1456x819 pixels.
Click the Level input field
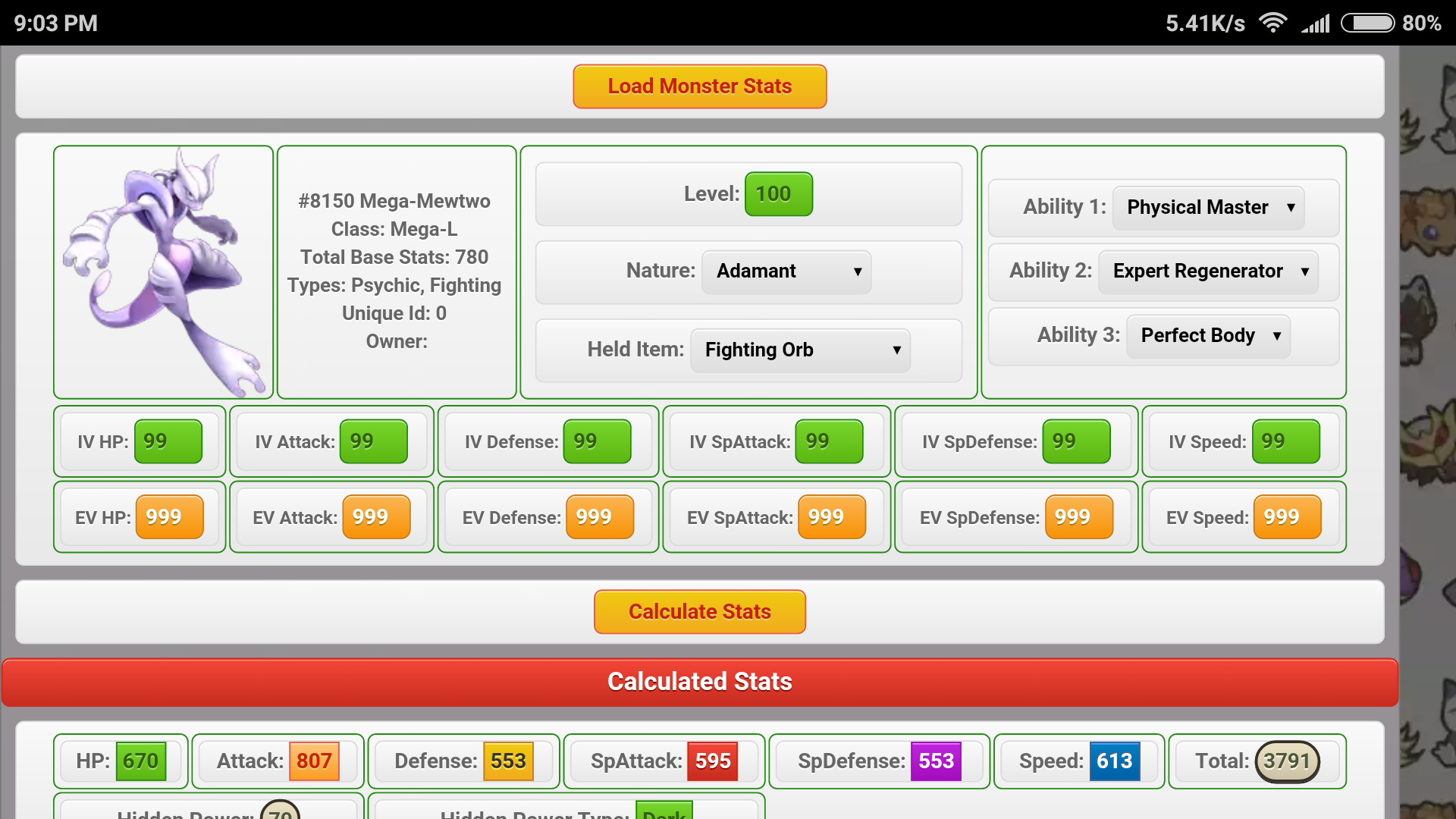778,194
